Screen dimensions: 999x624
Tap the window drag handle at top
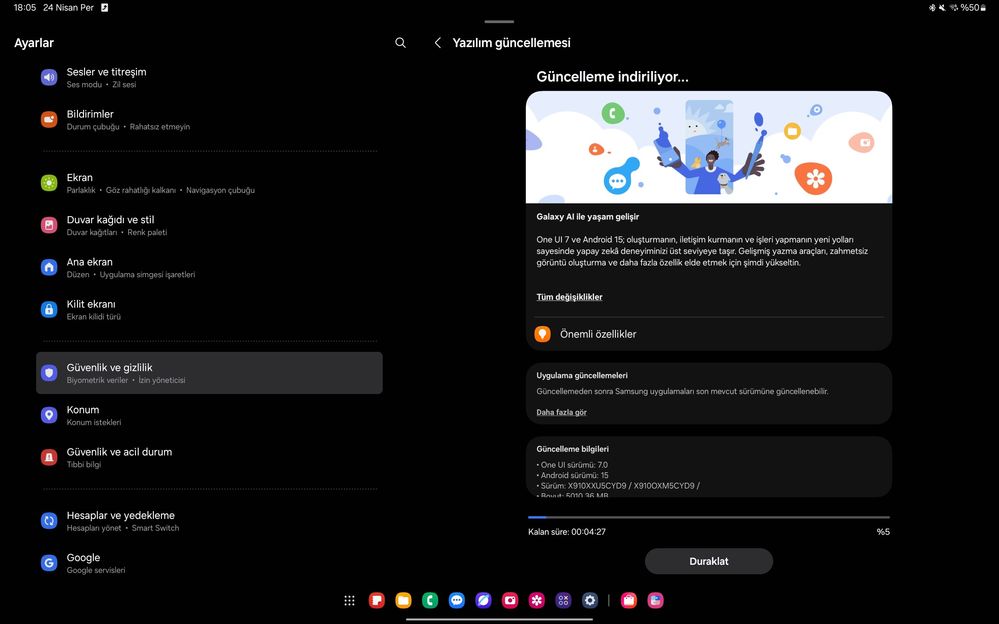[499, 22]
